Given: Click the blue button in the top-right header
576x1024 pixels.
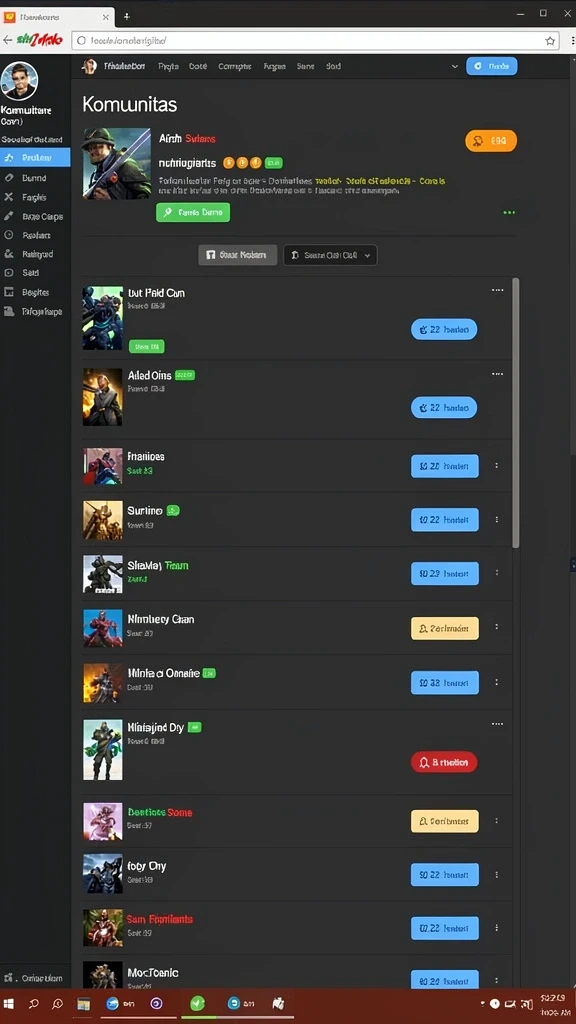Looking at the screenshot, I should (492, 66).
